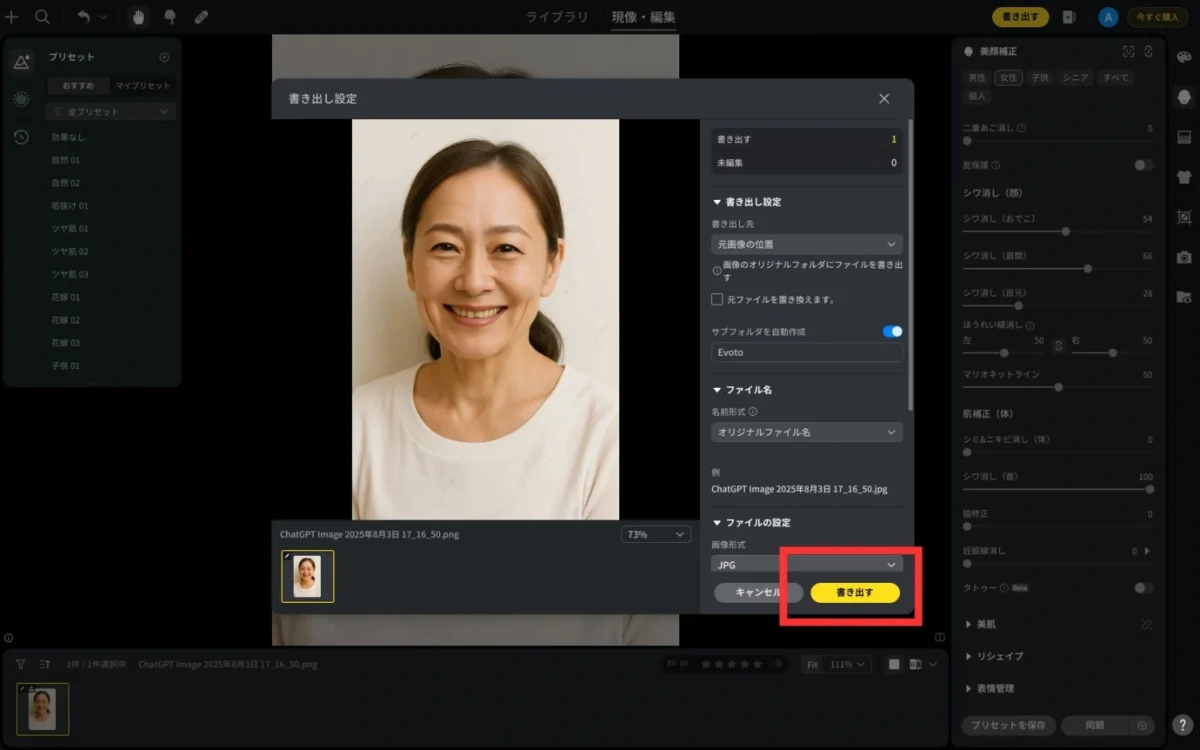Adjust the マリオネットライン slider handle

pos(1058,387)
